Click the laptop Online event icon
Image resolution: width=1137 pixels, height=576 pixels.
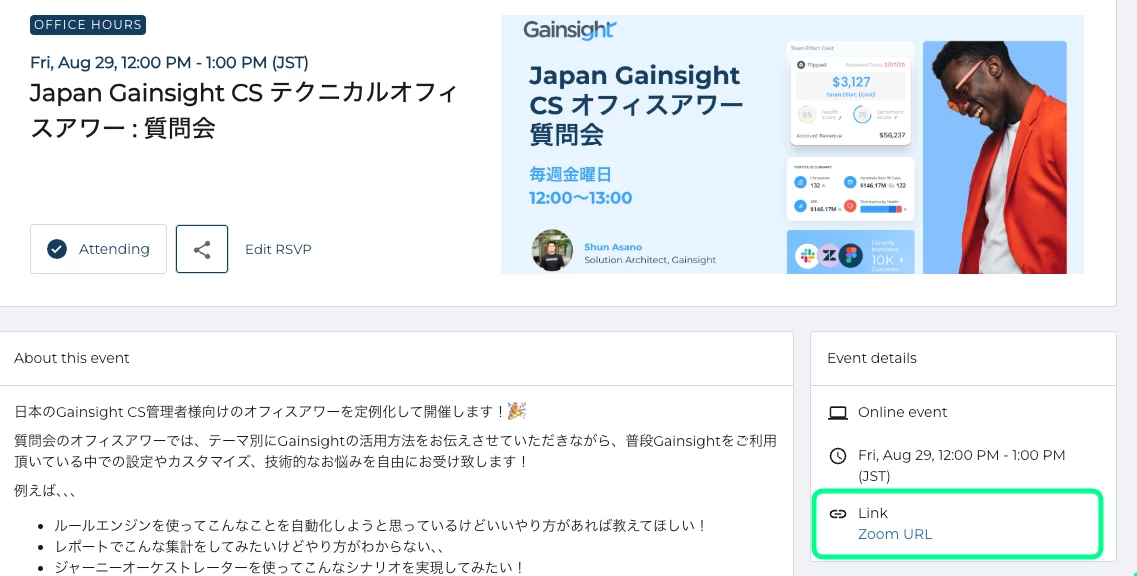(x=838, y=412)
